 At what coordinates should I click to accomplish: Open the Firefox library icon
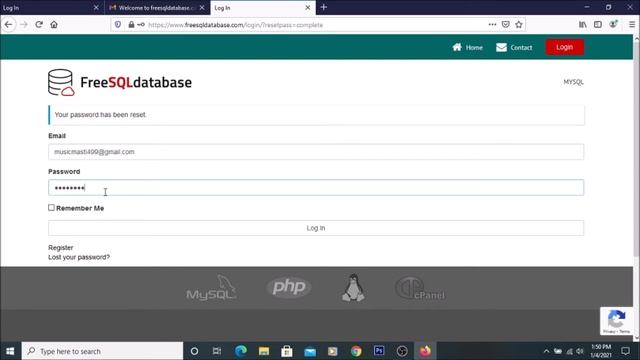pos(582,24)
